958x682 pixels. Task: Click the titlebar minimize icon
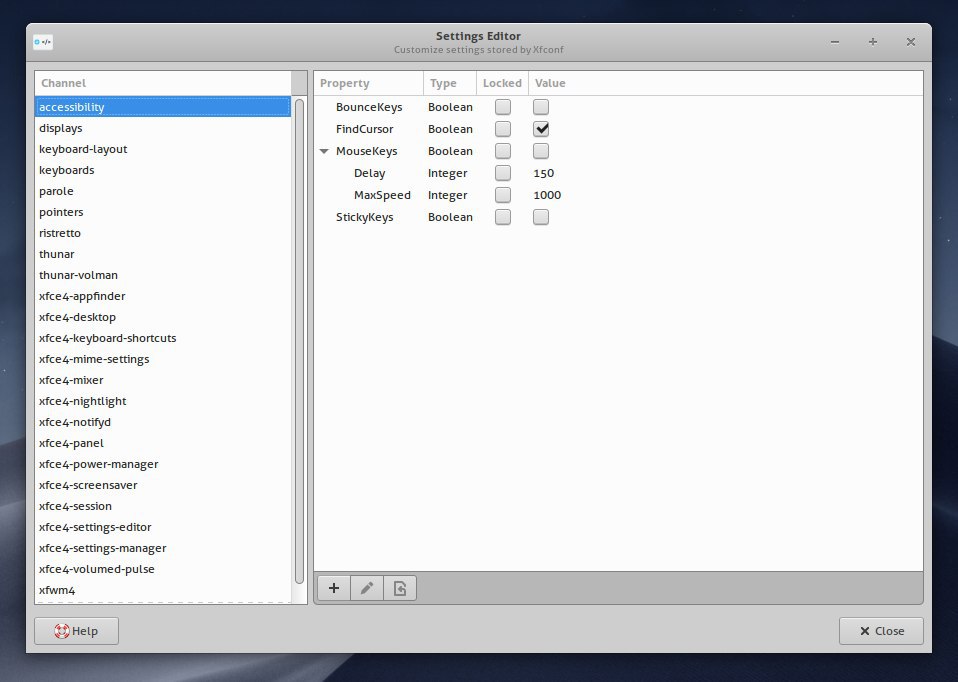click(x=835, y=42)
